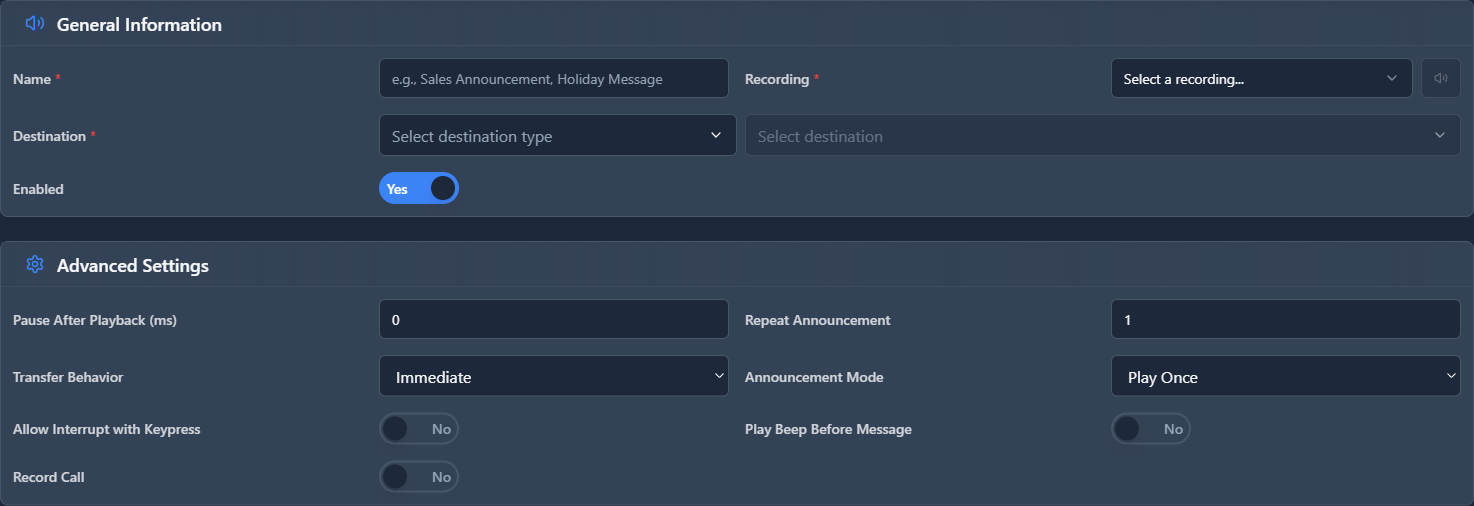This screenshot has width=1474, height=506.
Task: Click the Pause After Playback input field
Action: tap(554, 319)
